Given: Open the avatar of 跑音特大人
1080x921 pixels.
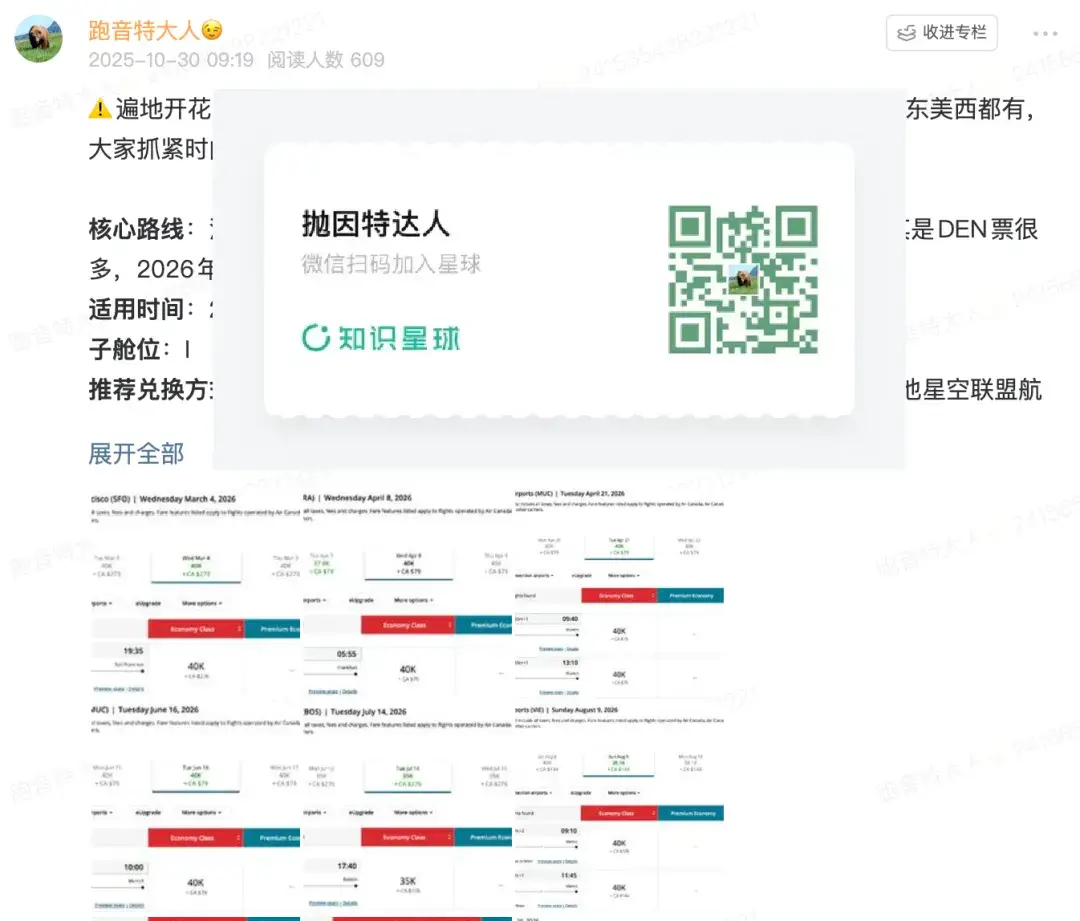Looking at the screenshot, I should 38,35.
